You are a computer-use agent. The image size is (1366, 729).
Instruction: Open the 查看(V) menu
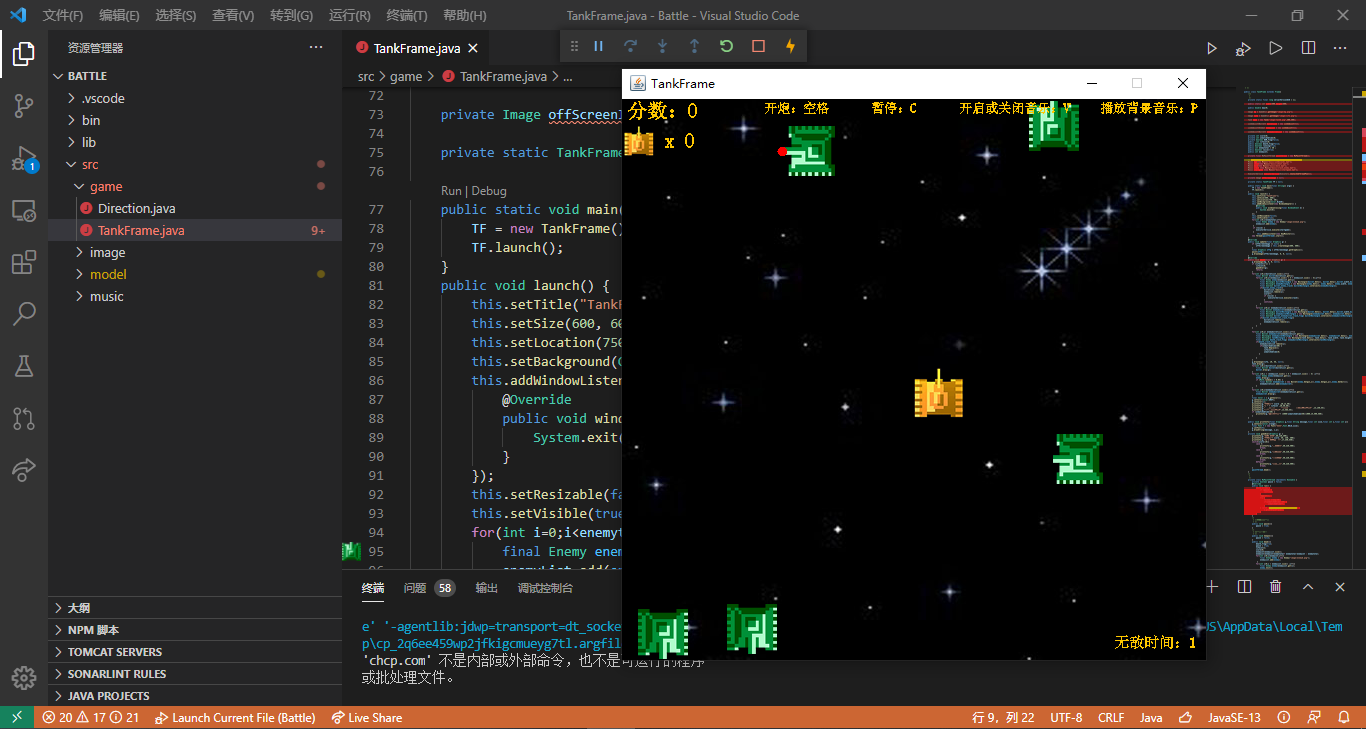click(233, 16)
